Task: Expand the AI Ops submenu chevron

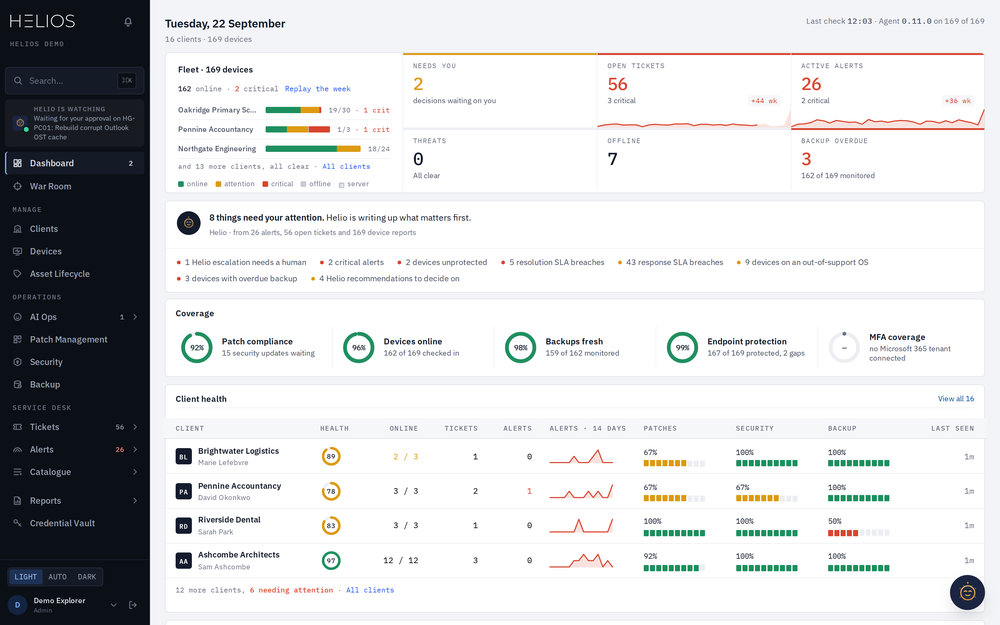Action: [135, 317]
